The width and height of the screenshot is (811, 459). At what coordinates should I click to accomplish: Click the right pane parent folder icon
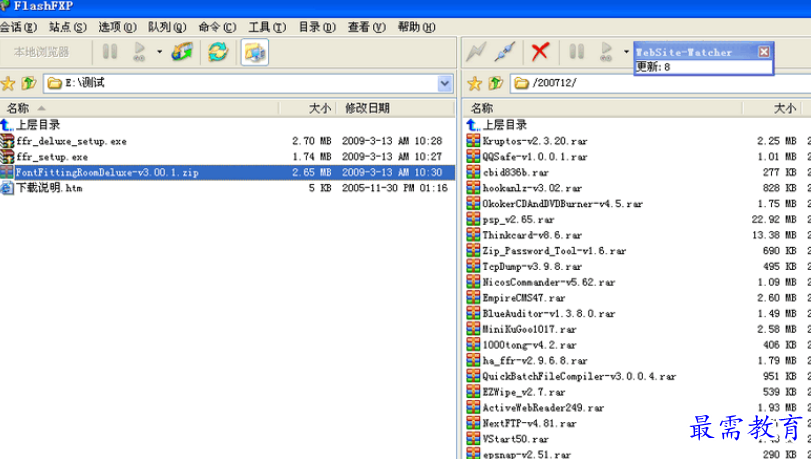[x=495, y=83]
